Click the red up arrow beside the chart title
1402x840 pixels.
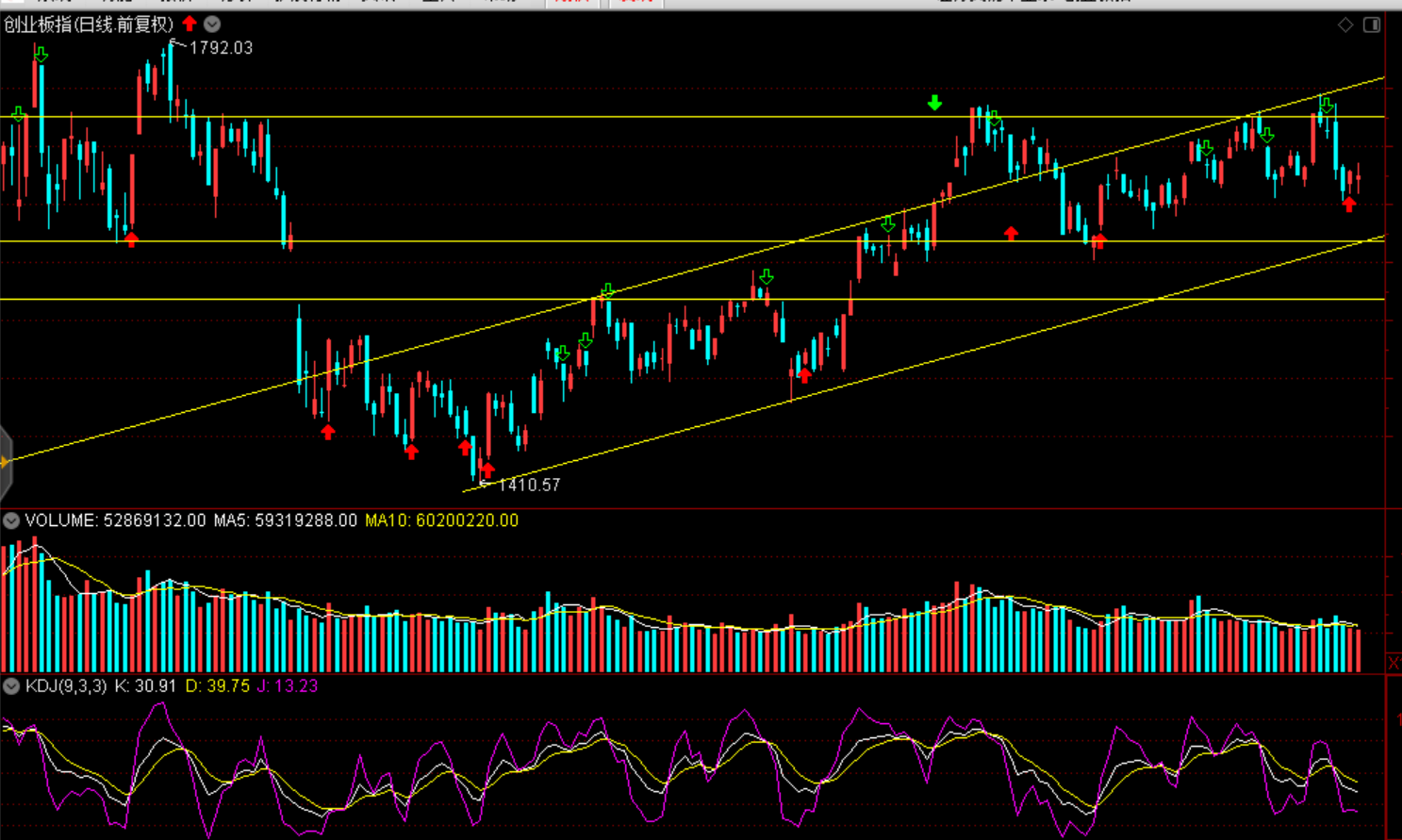190,24
